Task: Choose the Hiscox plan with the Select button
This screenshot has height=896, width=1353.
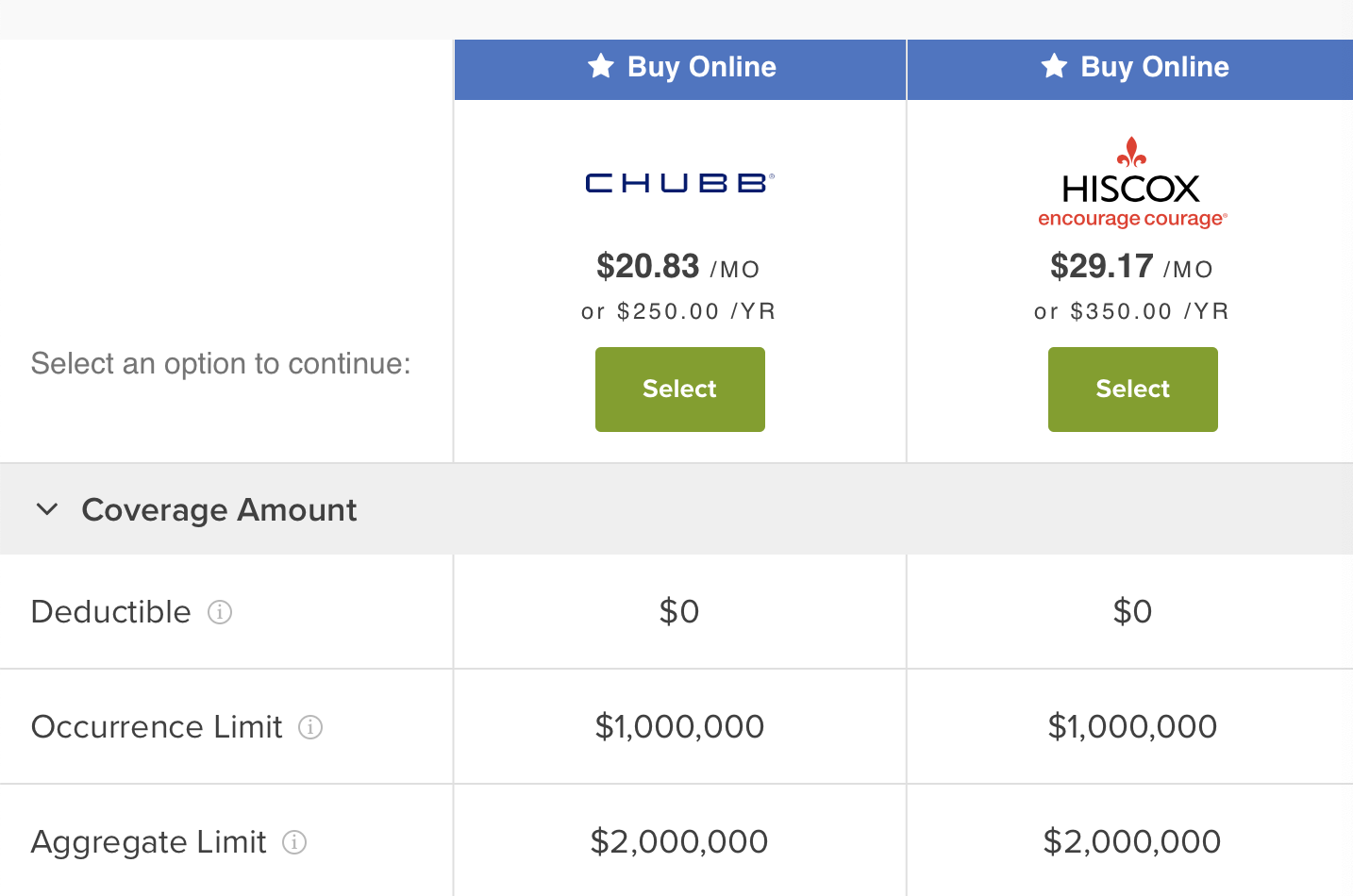Action: click(x=1132, y=390)
